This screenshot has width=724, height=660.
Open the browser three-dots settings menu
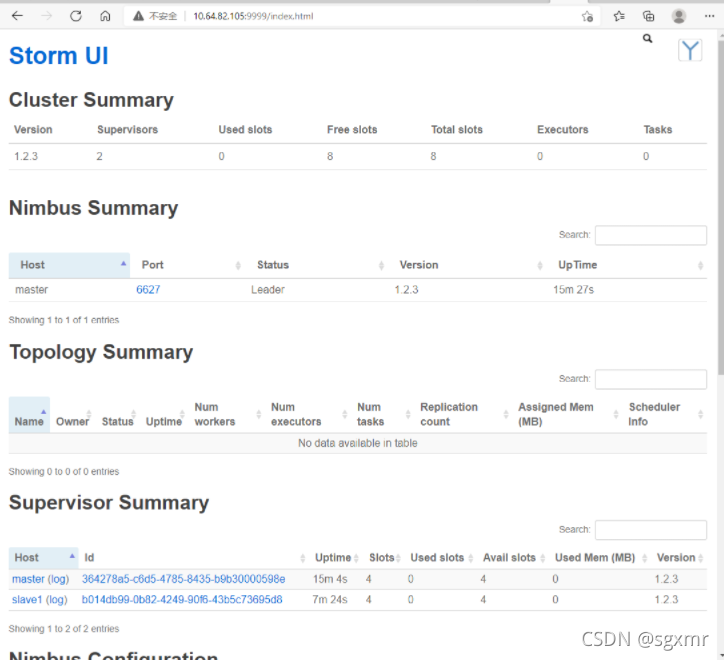710,16
